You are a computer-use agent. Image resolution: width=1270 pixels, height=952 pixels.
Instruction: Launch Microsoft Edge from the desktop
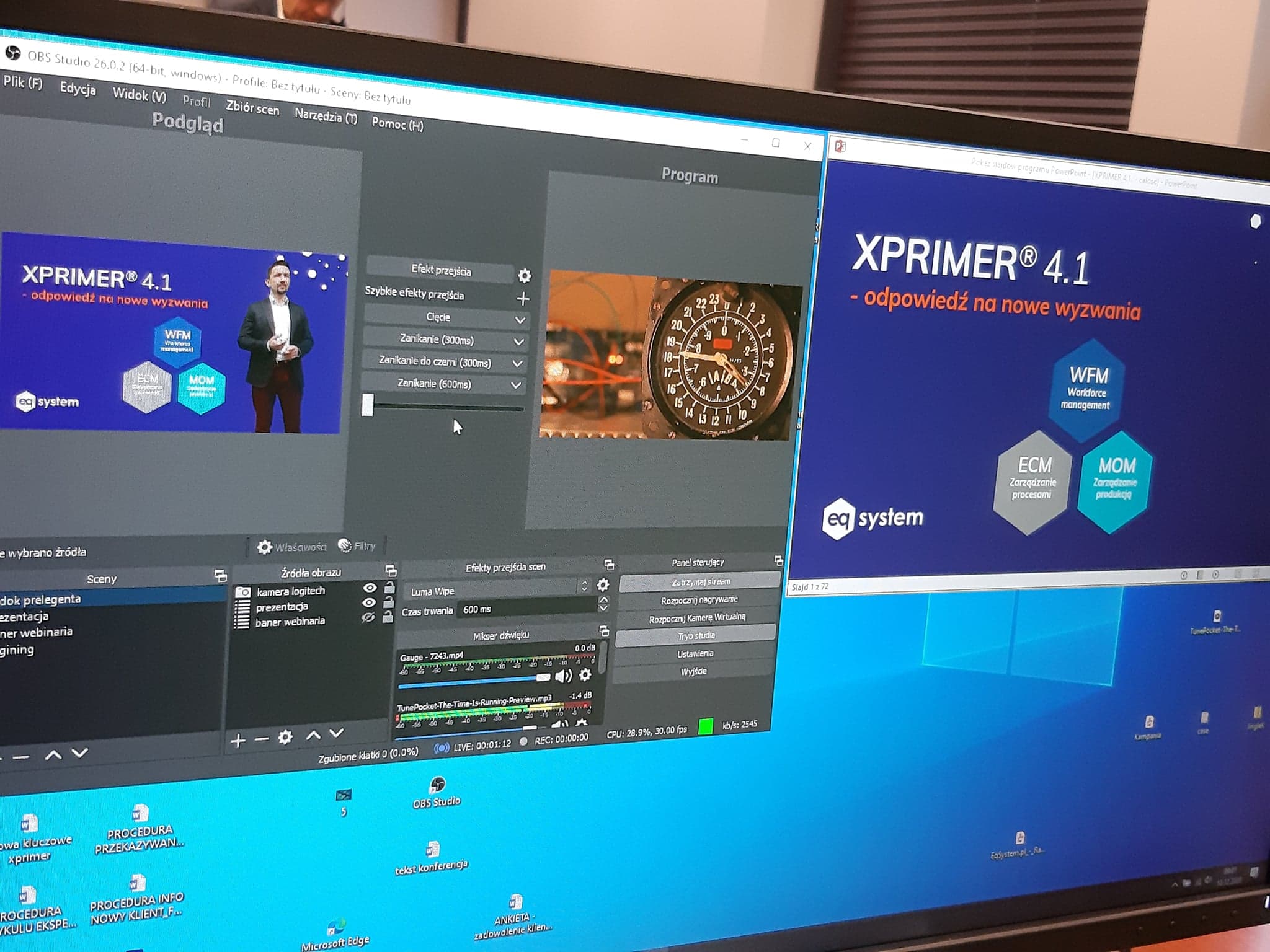pos(335,935)
